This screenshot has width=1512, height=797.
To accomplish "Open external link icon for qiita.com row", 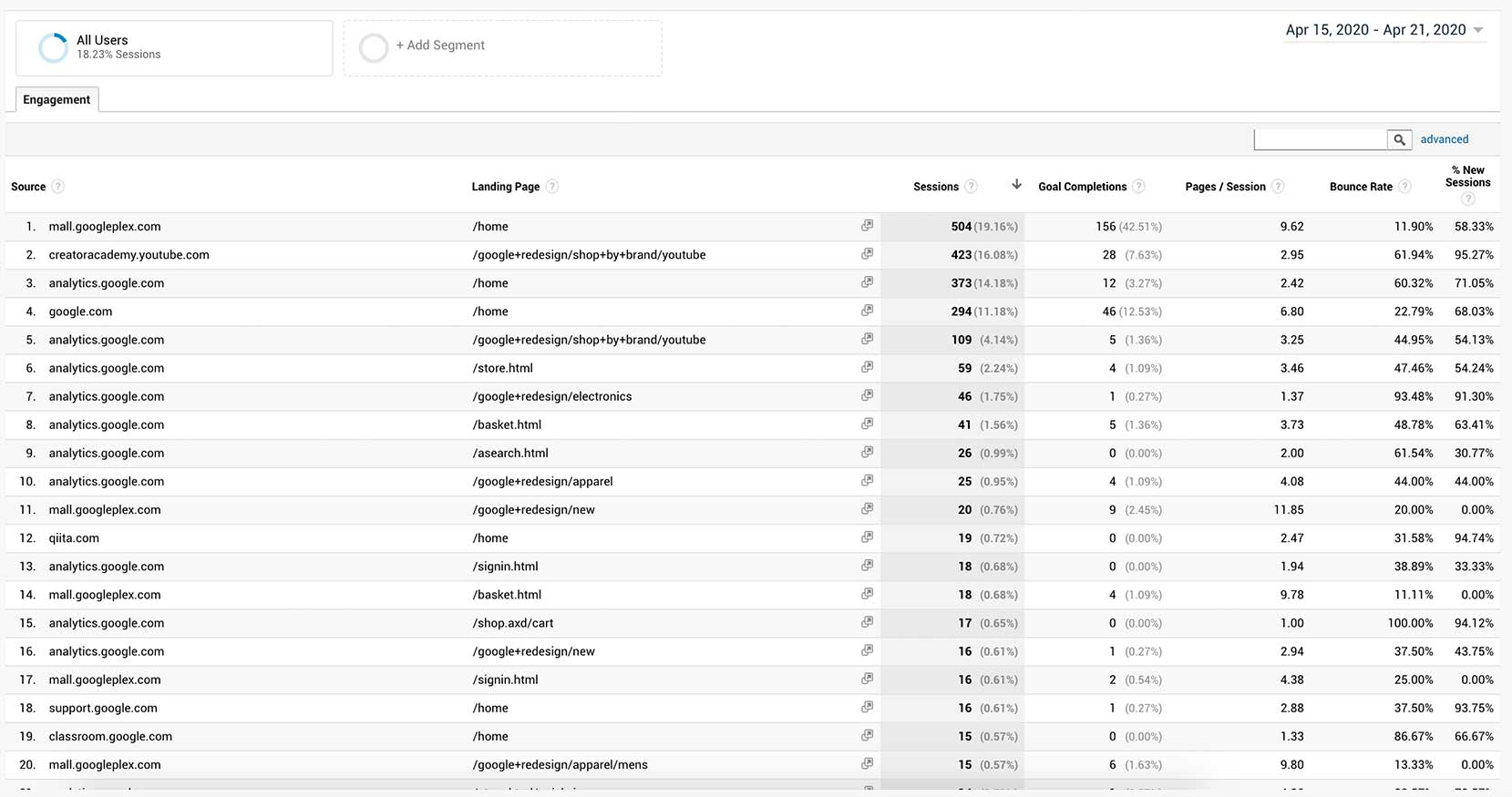I will pos(867,536).
